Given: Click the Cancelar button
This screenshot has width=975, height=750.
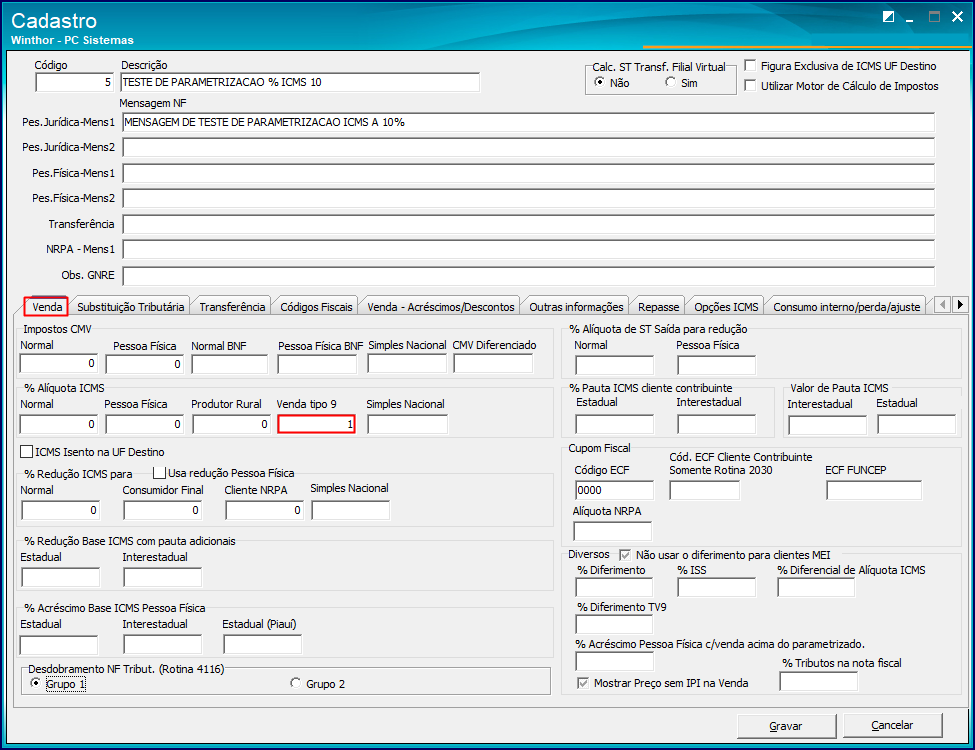Looking at the screenshot, I should (x=892, y=725).
